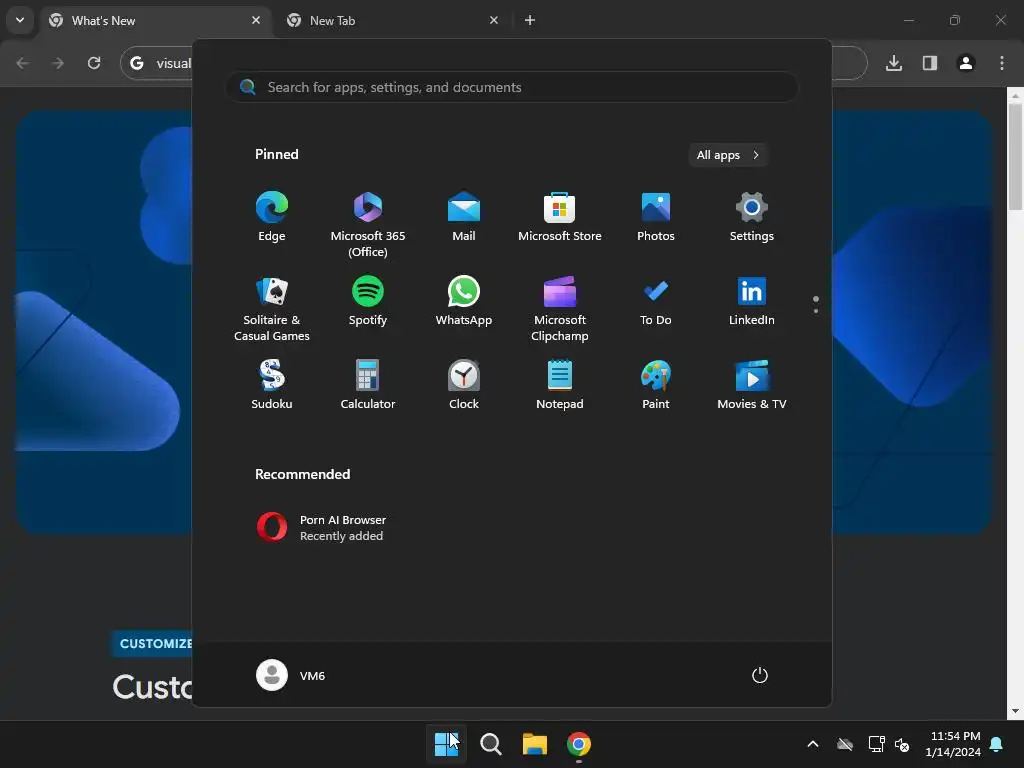Open network status tray icon
This screenshot has height=768, width=1024.
(876, 744)
